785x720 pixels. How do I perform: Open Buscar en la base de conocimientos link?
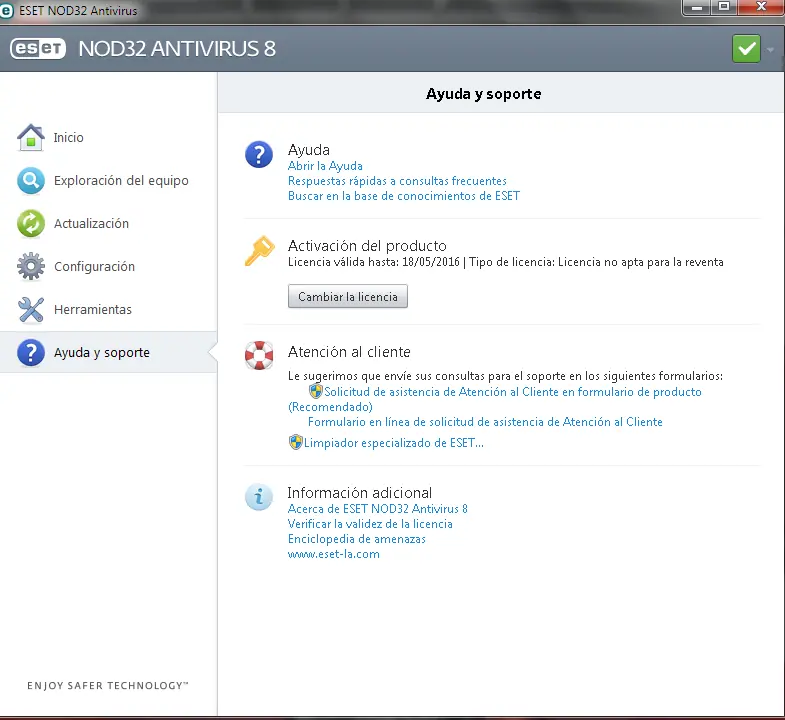[x=404, y=196]
